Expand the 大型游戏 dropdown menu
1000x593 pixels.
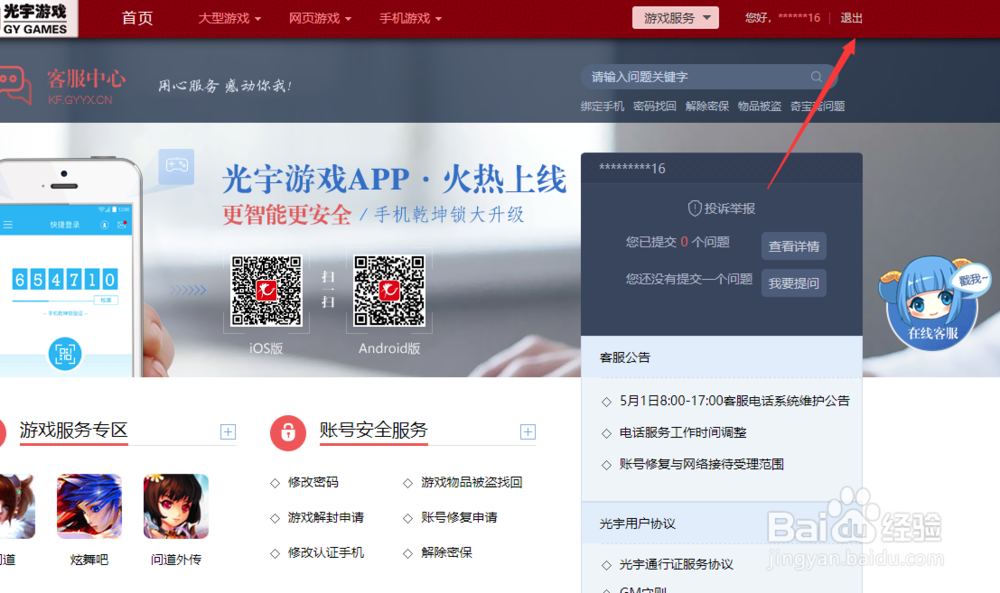pyautogui.click(x=230, y=18)
